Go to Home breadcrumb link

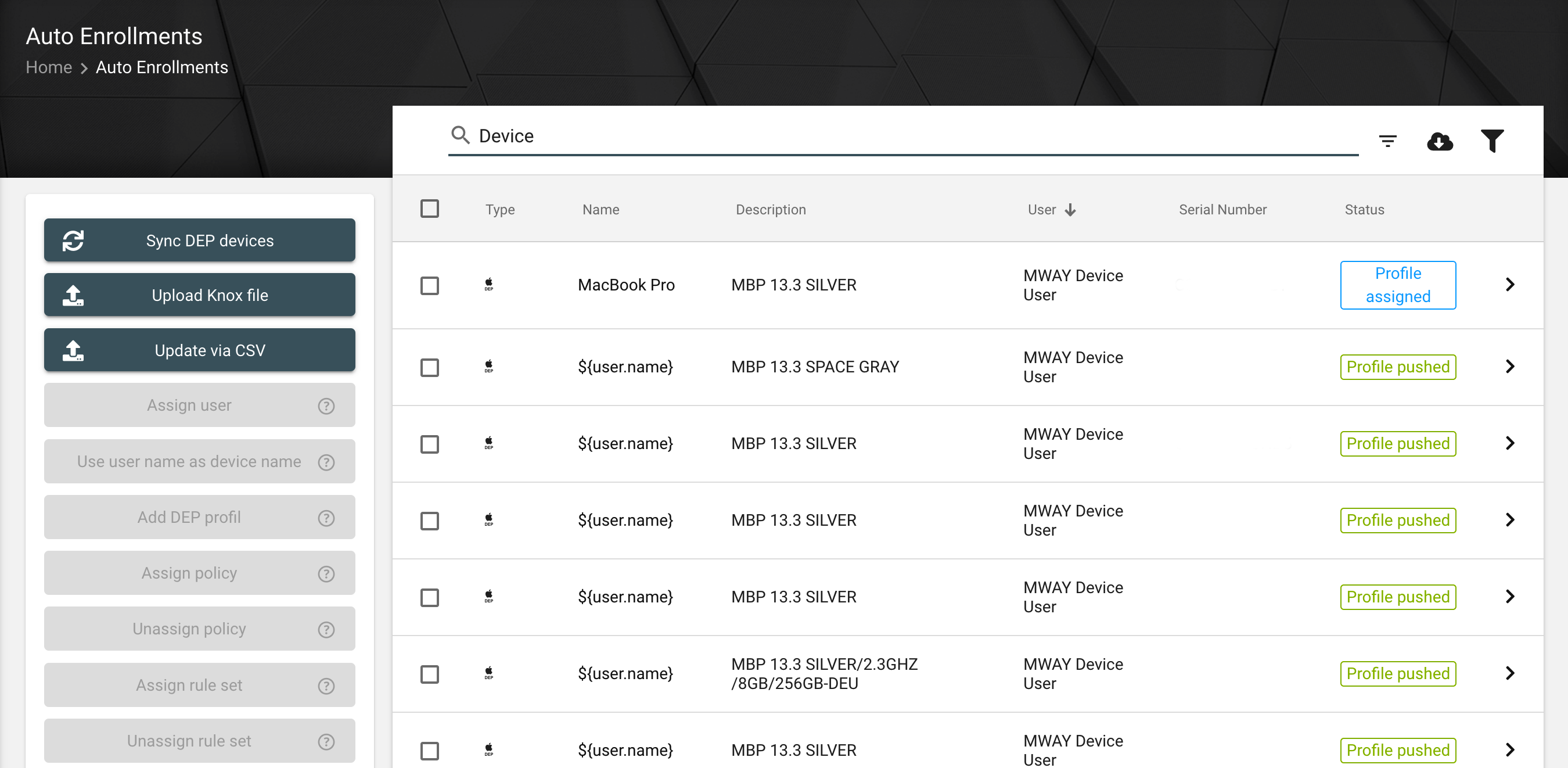(49, 67)
